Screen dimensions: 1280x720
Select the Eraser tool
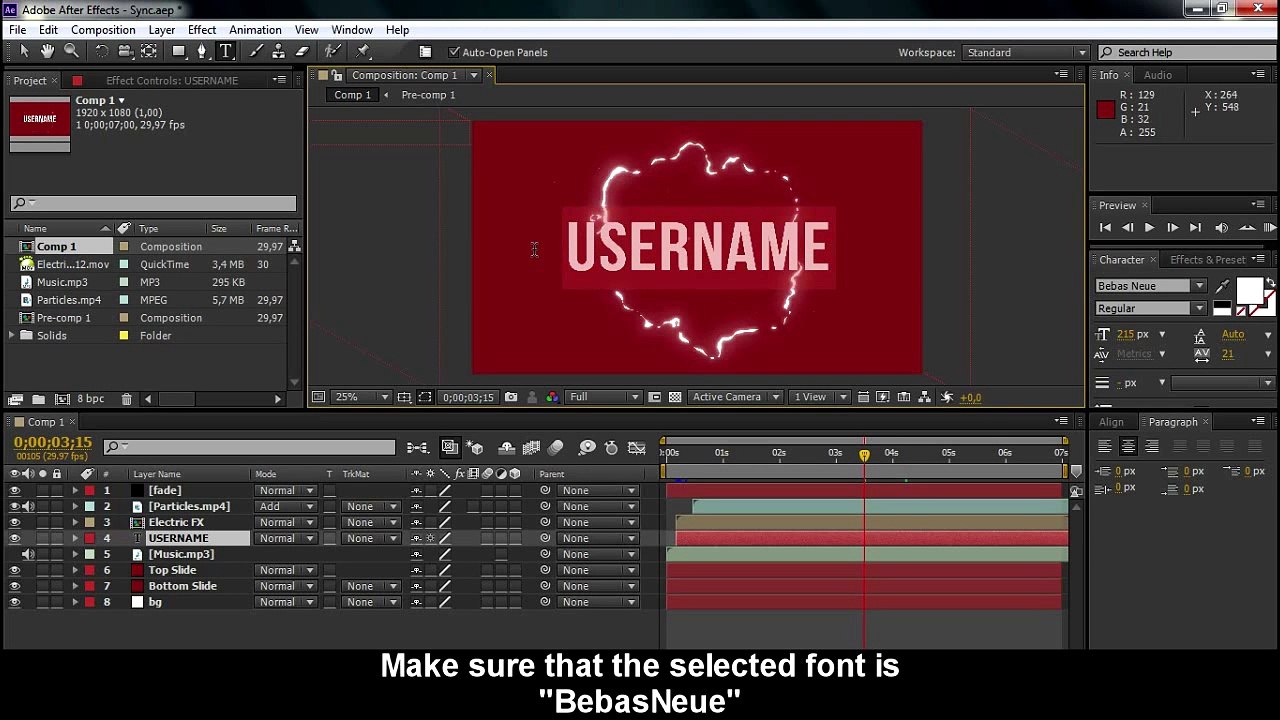301,51
